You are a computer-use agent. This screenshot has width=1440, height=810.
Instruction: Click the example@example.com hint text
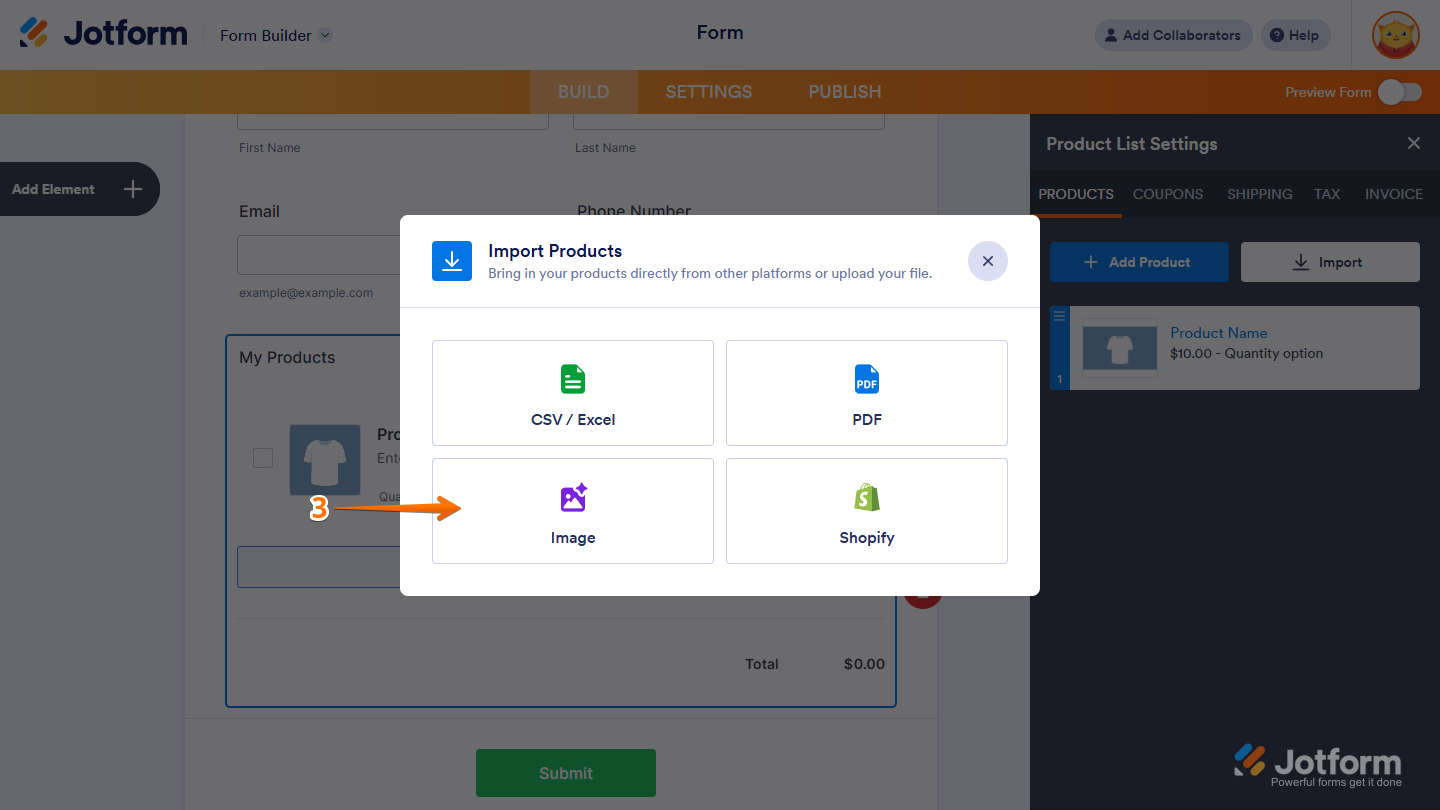306,293
